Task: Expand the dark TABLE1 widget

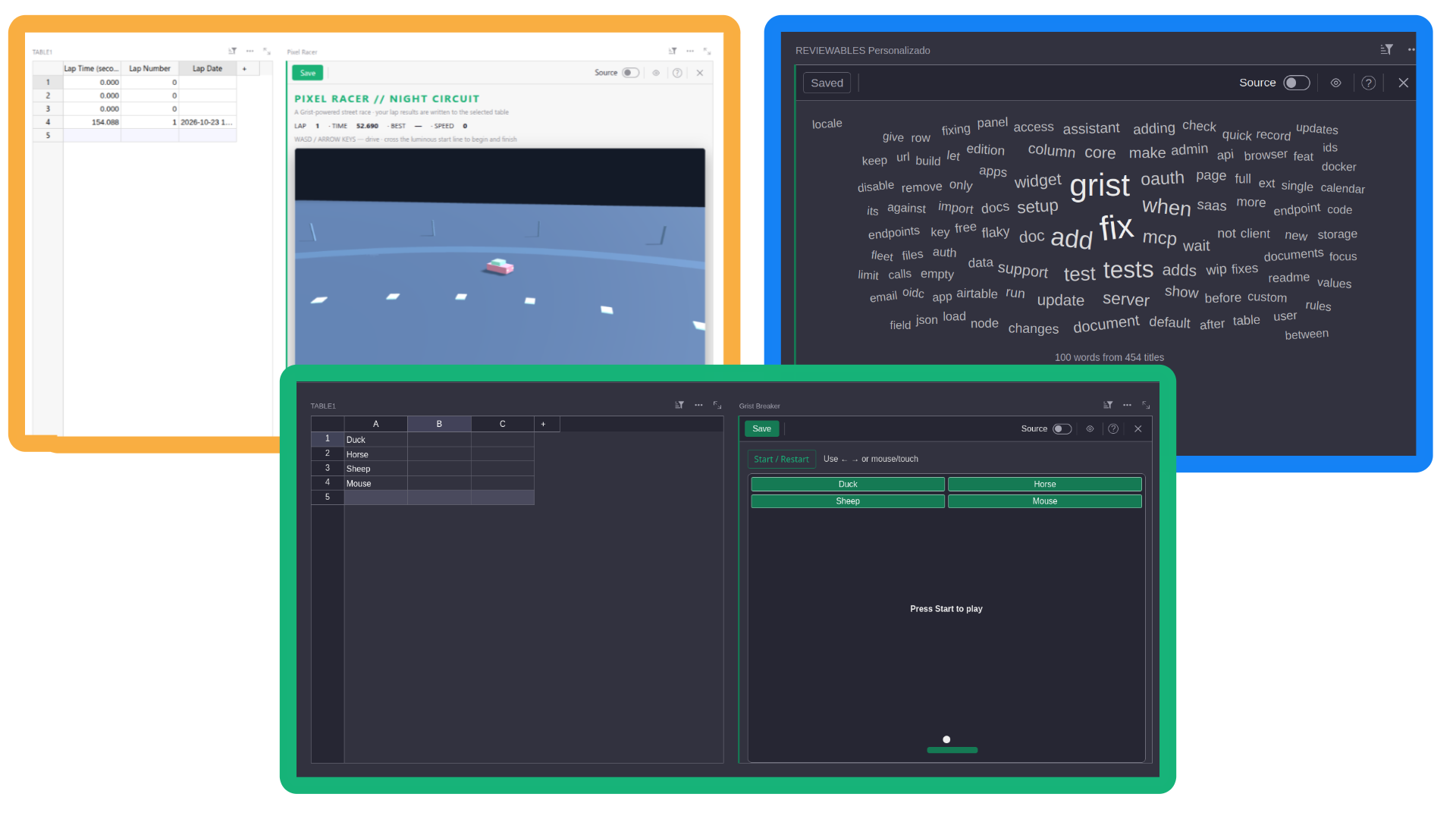Action: pos(717,405)
